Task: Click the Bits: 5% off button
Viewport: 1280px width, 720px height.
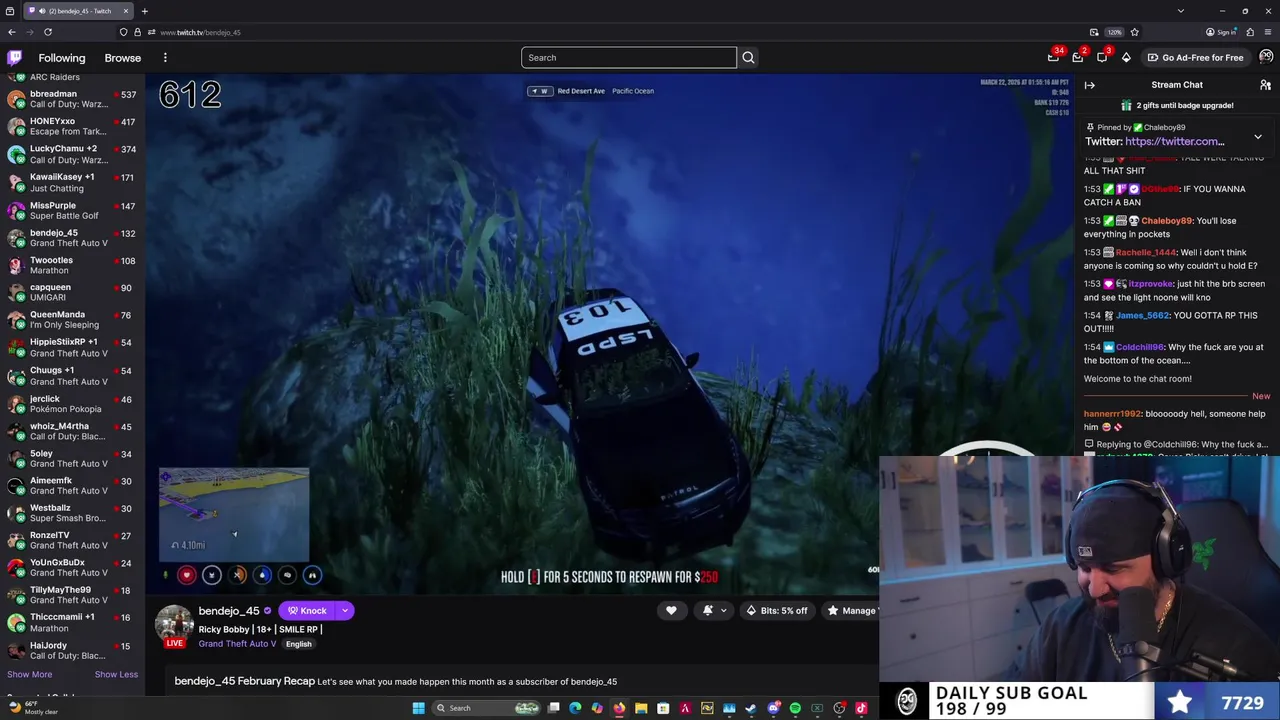Action: click(x=777, y=610)
